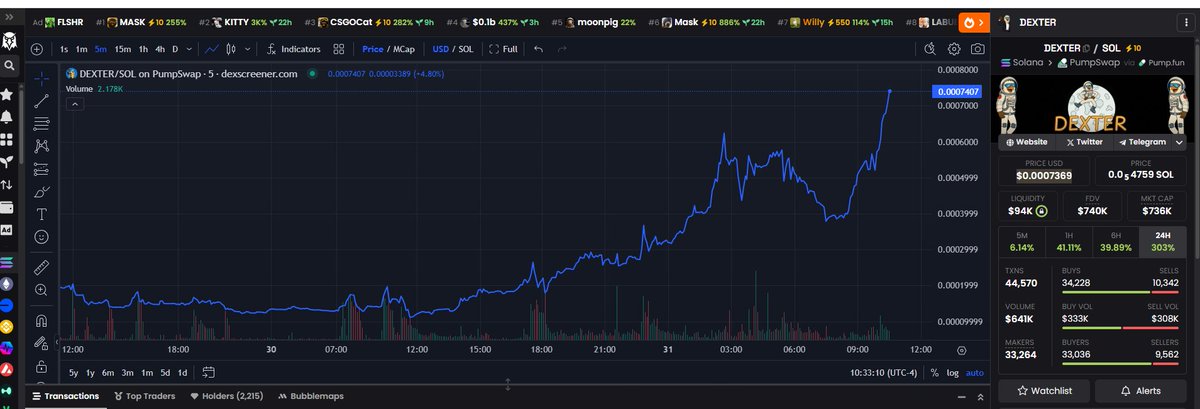Screen dimensions: 1200x409
Task: Select the ruler measure tool
Action: (41, 267)
